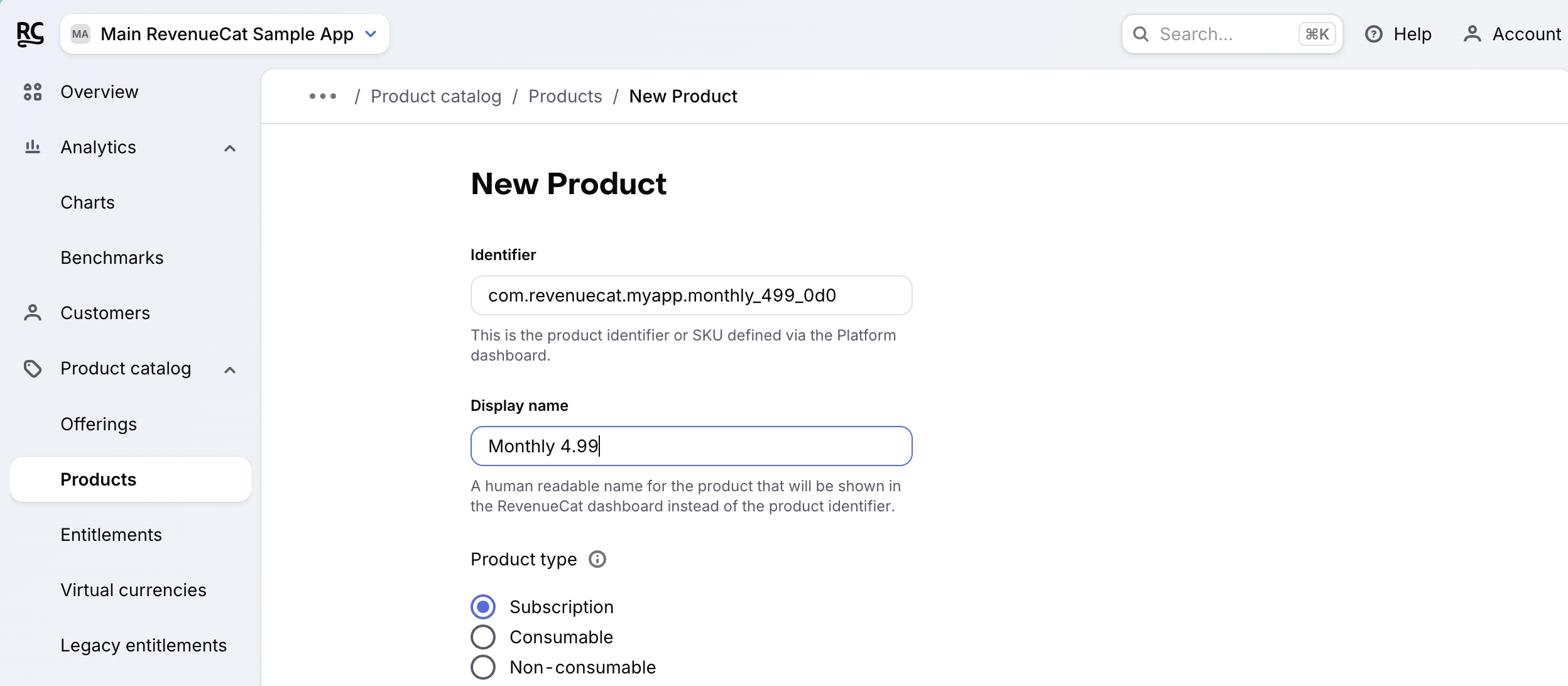Focus the Search field
Viewport: 1568px width, 686px height.
[1232, 34]
